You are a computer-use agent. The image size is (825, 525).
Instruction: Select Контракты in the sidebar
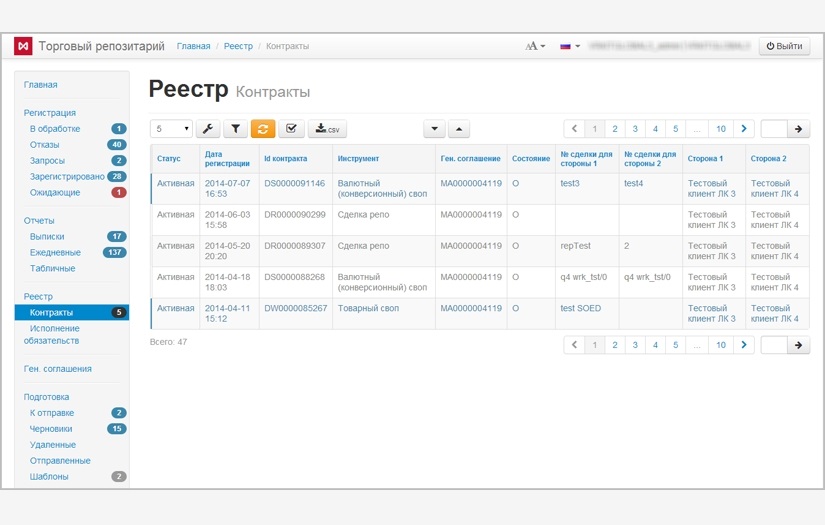72,312
